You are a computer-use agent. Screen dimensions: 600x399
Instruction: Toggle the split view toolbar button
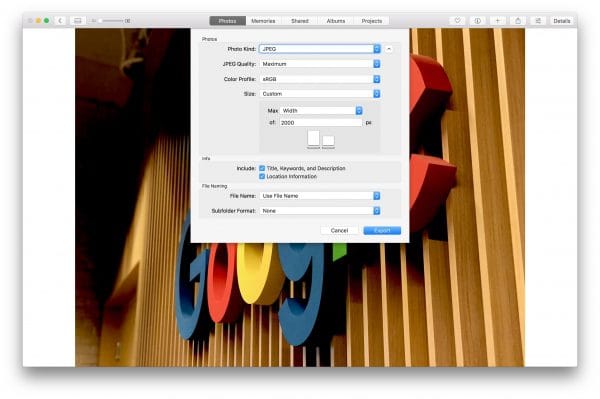[x=78, y=21]
